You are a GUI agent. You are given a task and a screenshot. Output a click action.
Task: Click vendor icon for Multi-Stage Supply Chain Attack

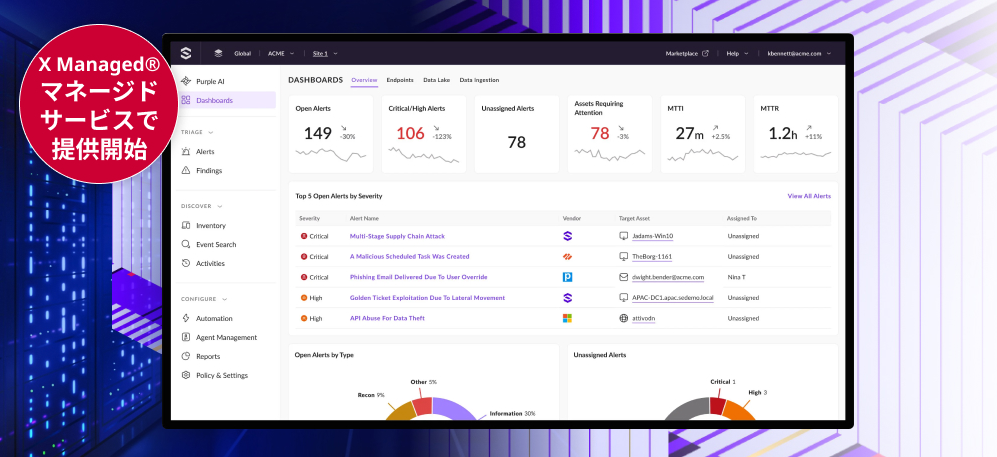coord(568,236)
